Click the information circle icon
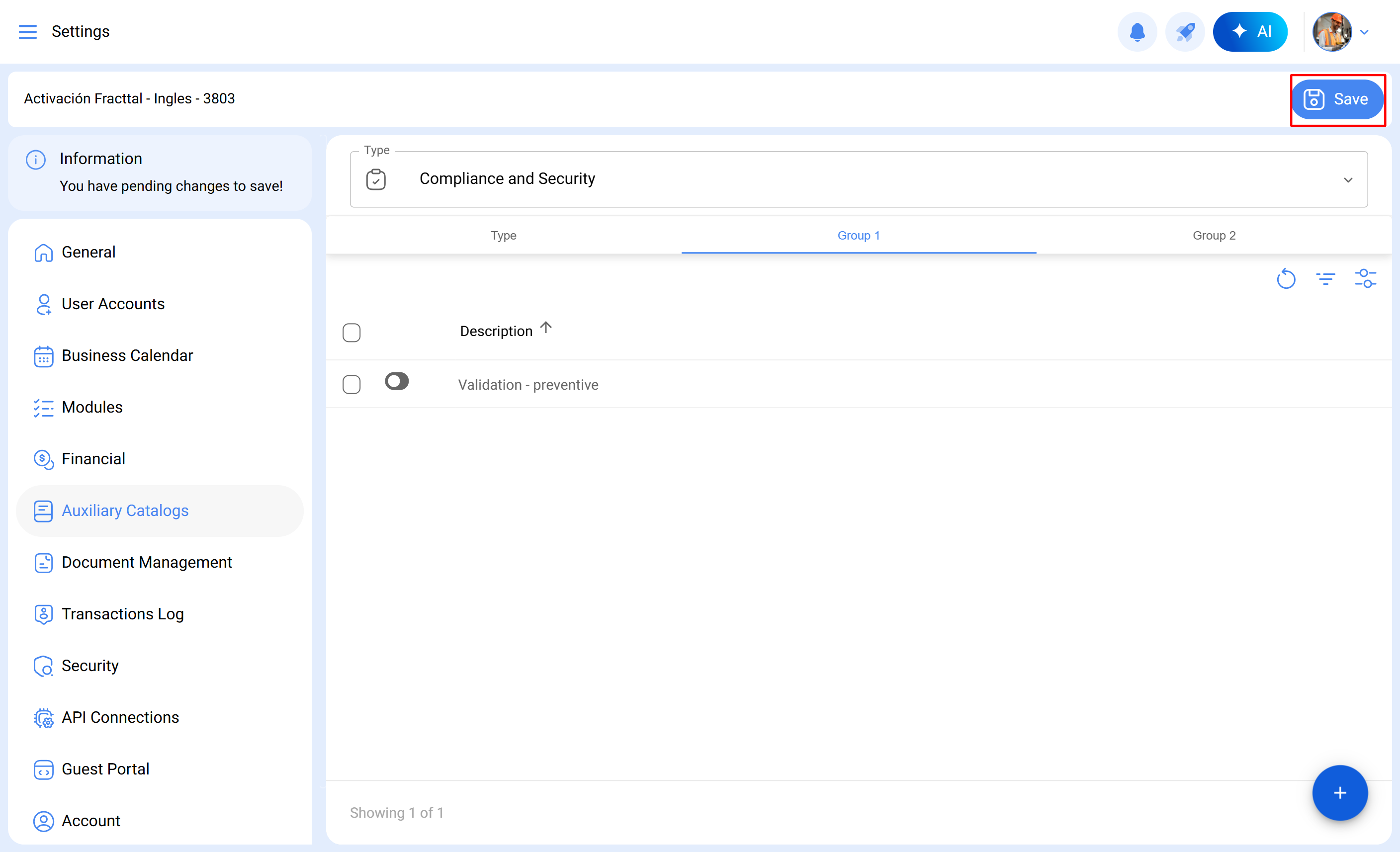The width and height of the screenshot is (1400, 852). [36, 160]
